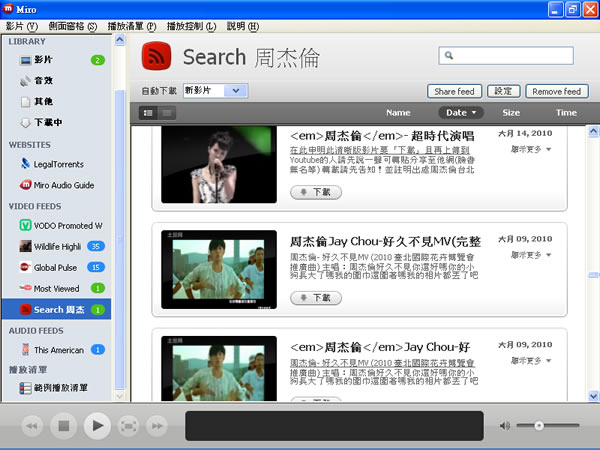This screenshot has height=450, width=600.
Task: Click title 周杰倫Jay Chou-好久不見MV(完整
Action: [x=385, y=241]
